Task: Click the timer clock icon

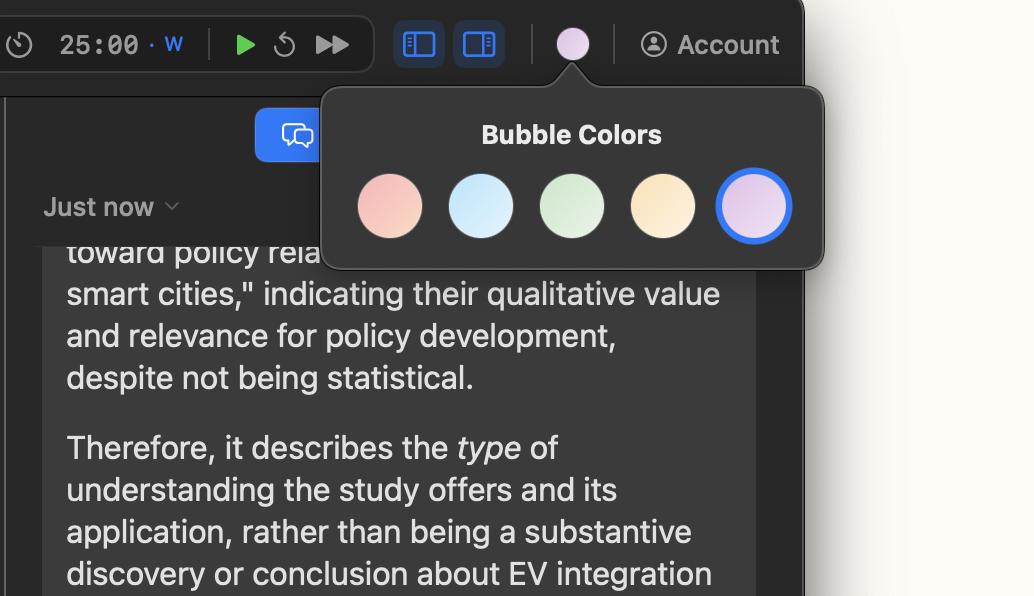Action: [x=20, y=44]
